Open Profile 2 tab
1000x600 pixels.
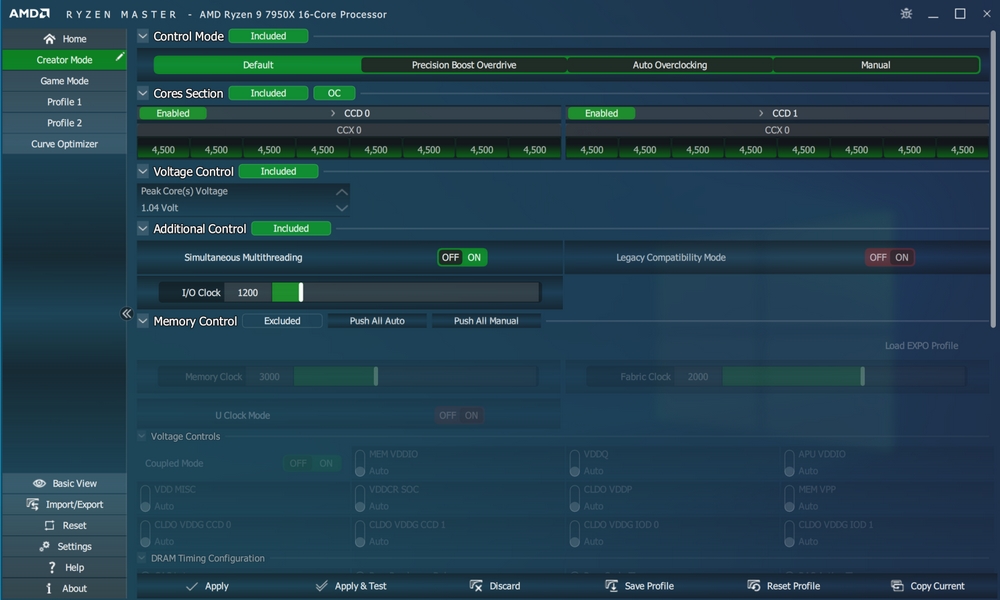[64, 123]
